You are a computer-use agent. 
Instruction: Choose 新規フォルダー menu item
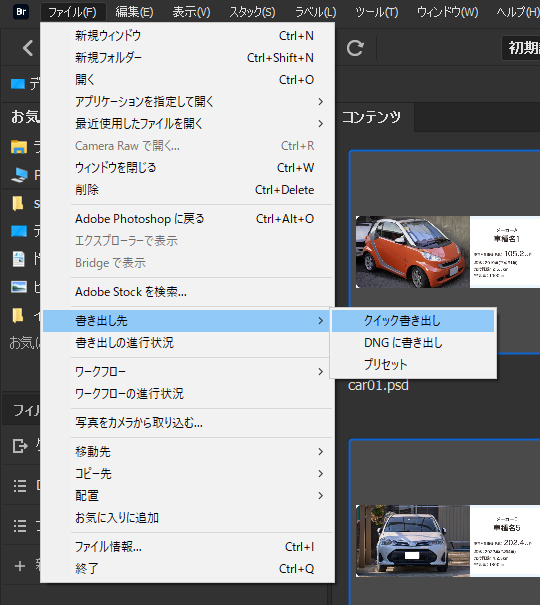click(x=187, y=58)
